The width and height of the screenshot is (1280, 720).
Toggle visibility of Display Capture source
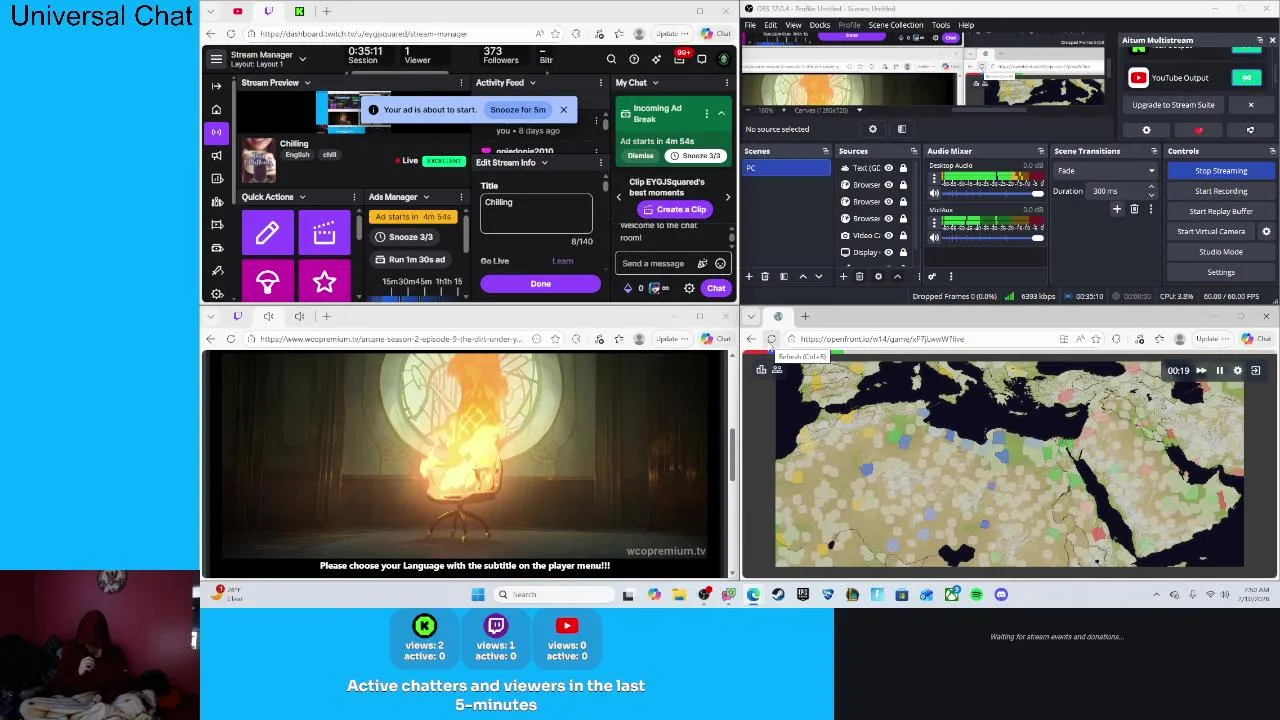888,252
